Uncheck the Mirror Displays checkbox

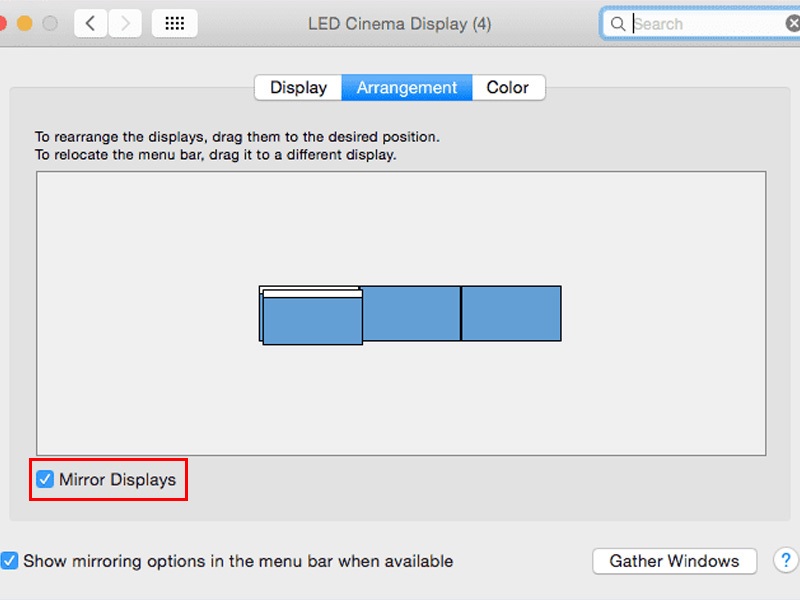[45, 480]
